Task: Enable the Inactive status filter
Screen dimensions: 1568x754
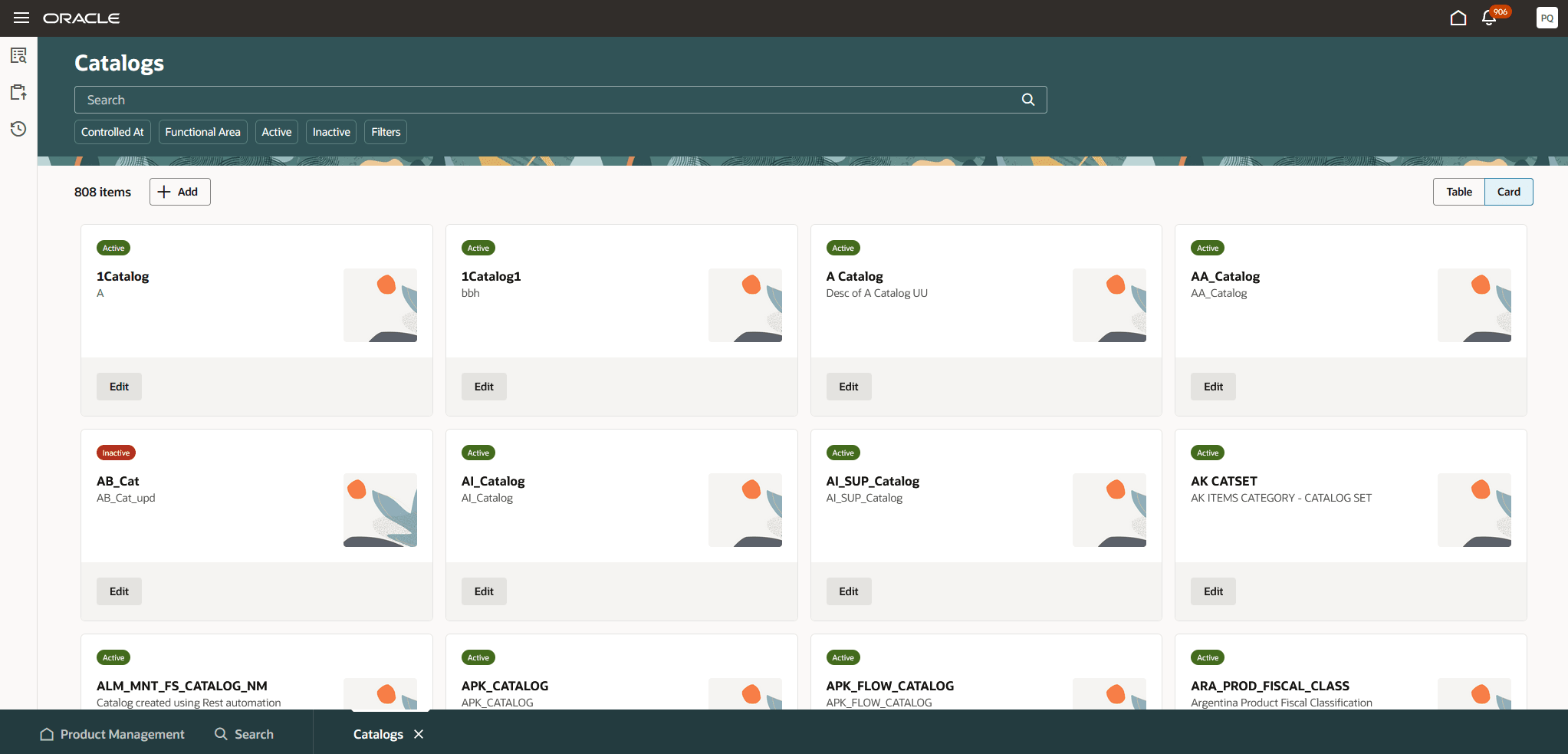Action: click(330, 131)
